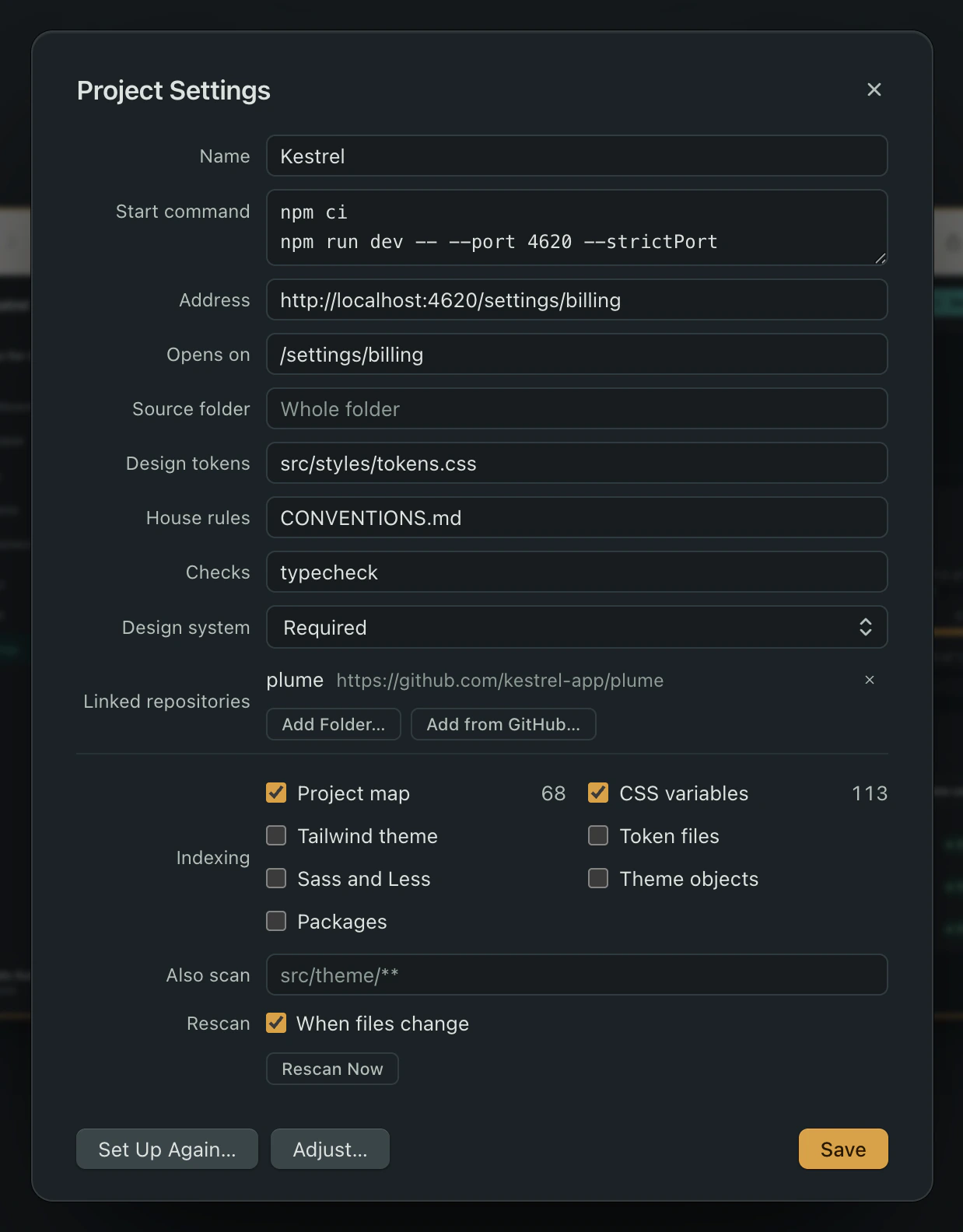Close the Project Settings dialog
963x1232 pixels.
[x=874, y=89]
